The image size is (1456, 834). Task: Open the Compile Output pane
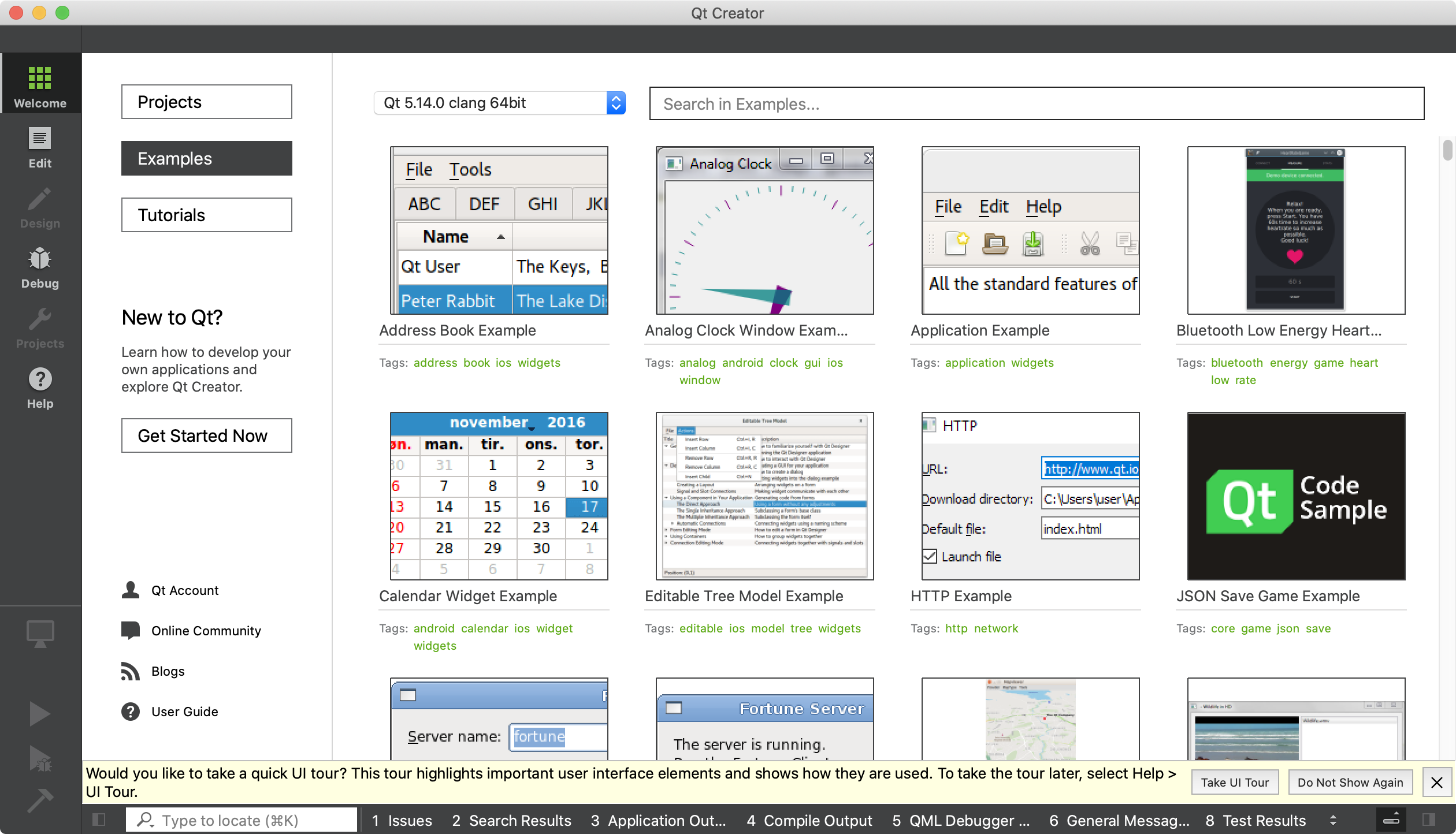pos(809,820)
